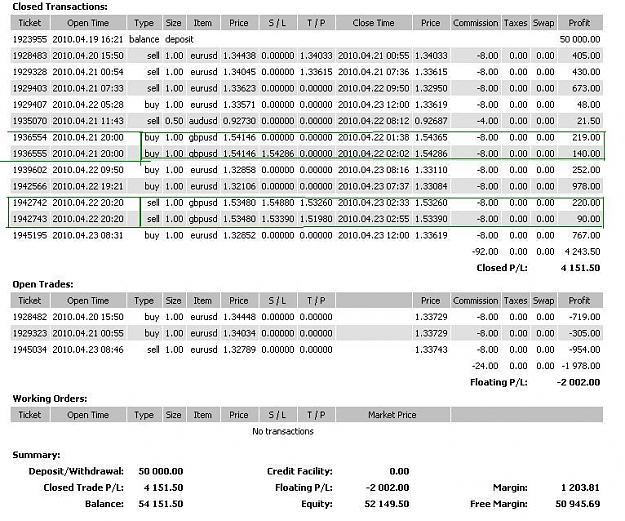Select ticket number 1929407
Screen dimensions: 625x521
(30, 104)
